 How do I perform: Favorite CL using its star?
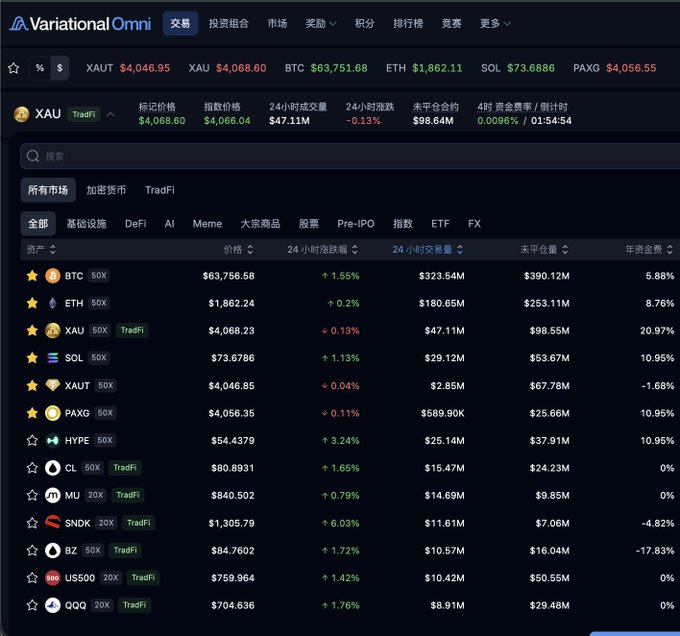pos(32,468)
